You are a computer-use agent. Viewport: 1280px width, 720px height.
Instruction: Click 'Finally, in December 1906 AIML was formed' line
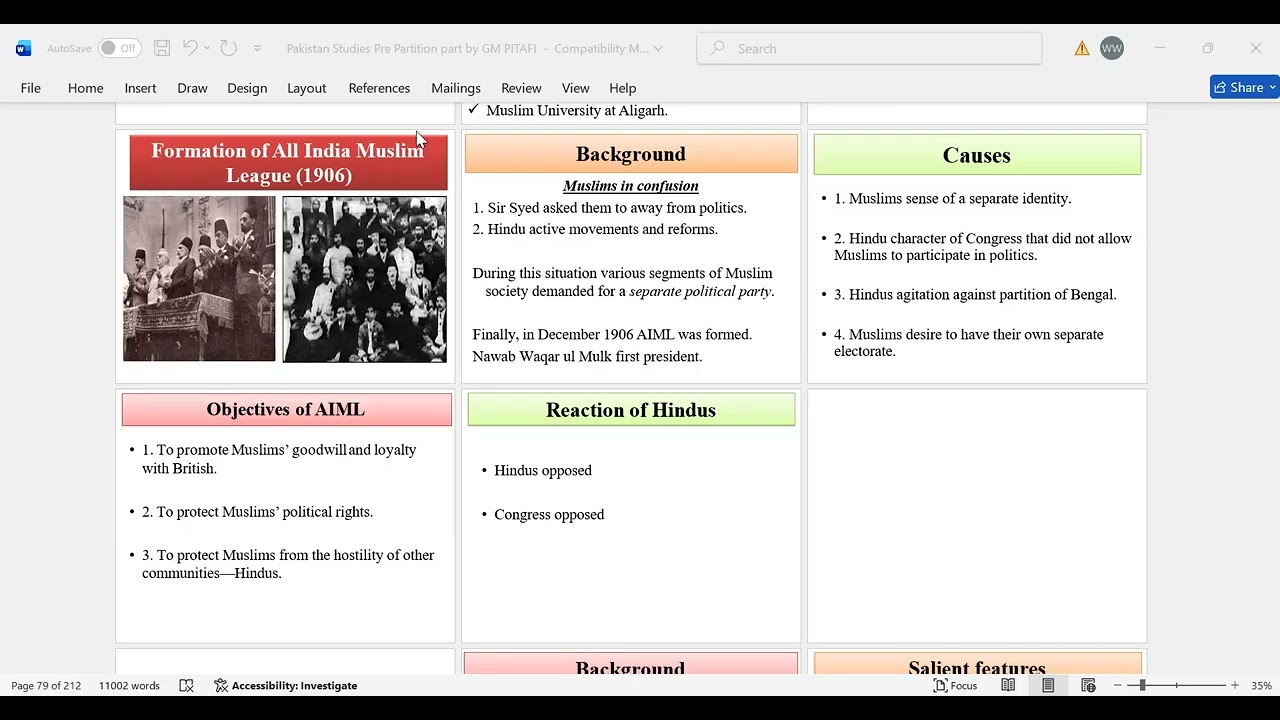pos(612,334)
